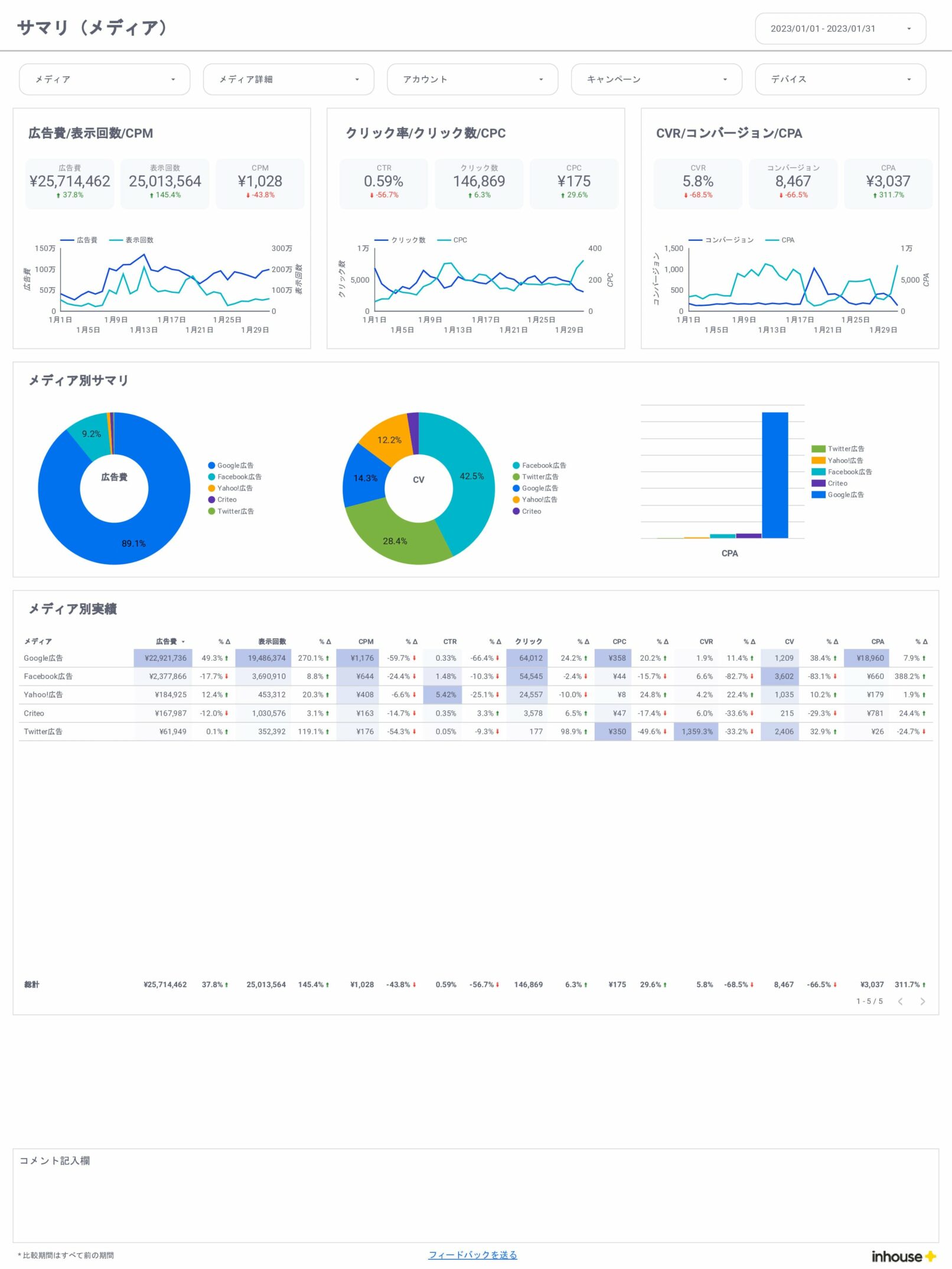Image resolution: width=952 pixels, height=1269 pixels.
Task: Go to next page of media table
Action: pos(922,1001)
